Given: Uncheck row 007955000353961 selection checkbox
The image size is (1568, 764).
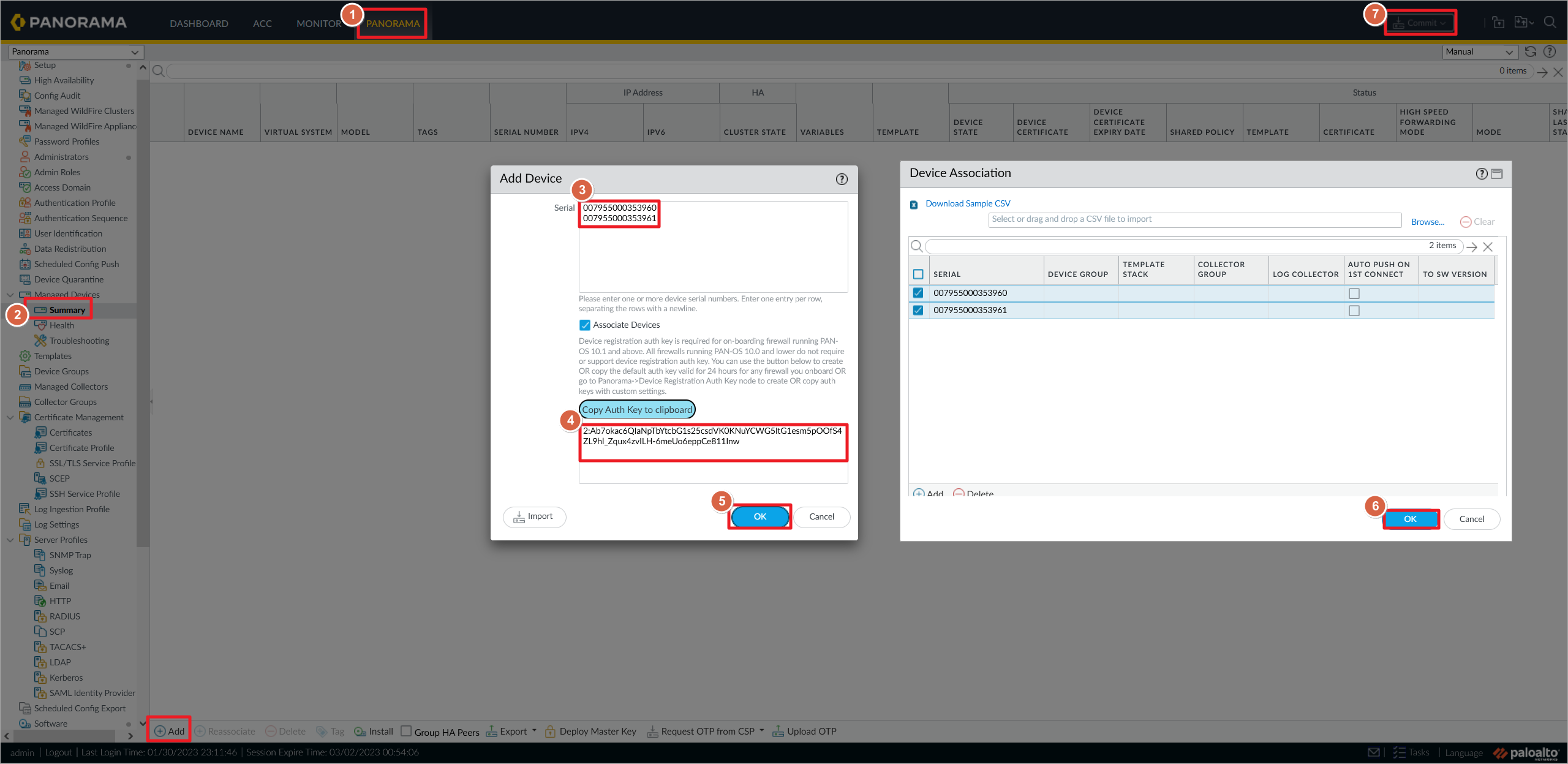Looking at the screenshot, I should tap(918, 310).
